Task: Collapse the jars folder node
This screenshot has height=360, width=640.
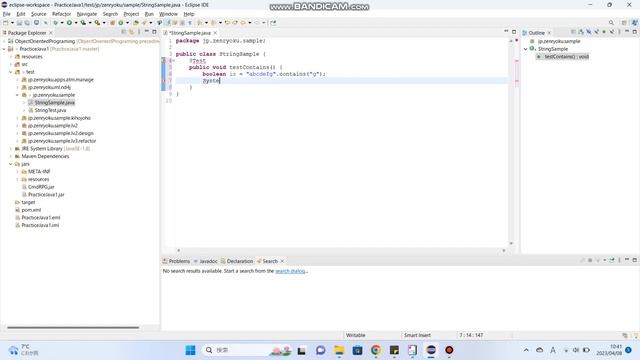Action: click(x=11, y=164)
